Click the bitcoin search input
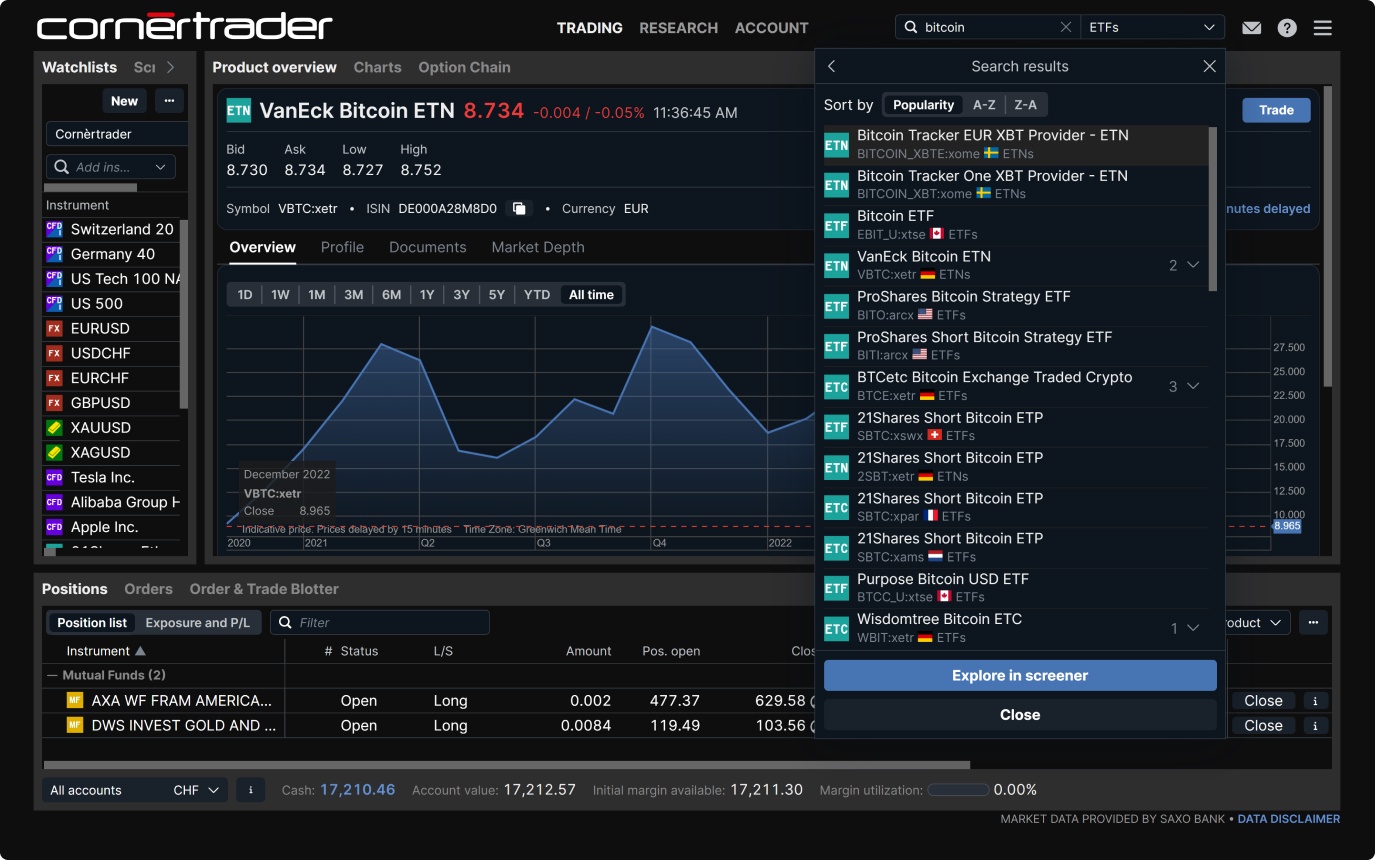The width and height of the screenshot is (1375, 860). pos(987,28)
